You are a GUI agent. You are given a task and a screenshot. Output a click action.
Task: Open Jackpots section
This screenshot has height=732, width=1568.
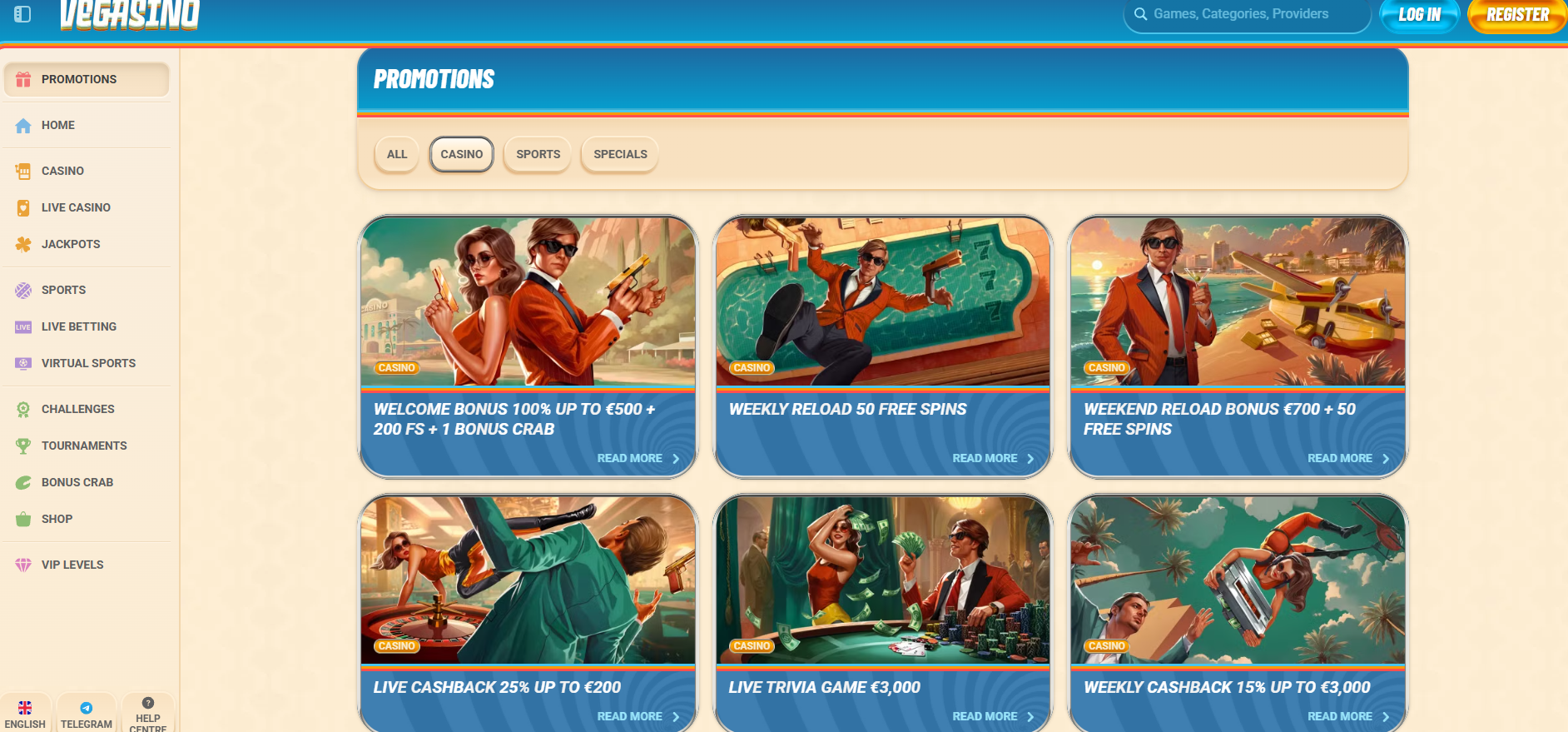[87, 244]
